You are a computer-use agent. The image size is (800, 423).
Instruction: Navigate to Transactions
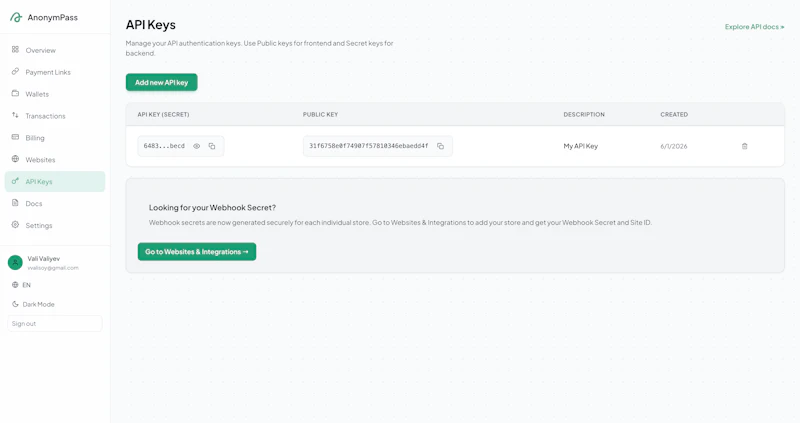(x=55, y=116)
